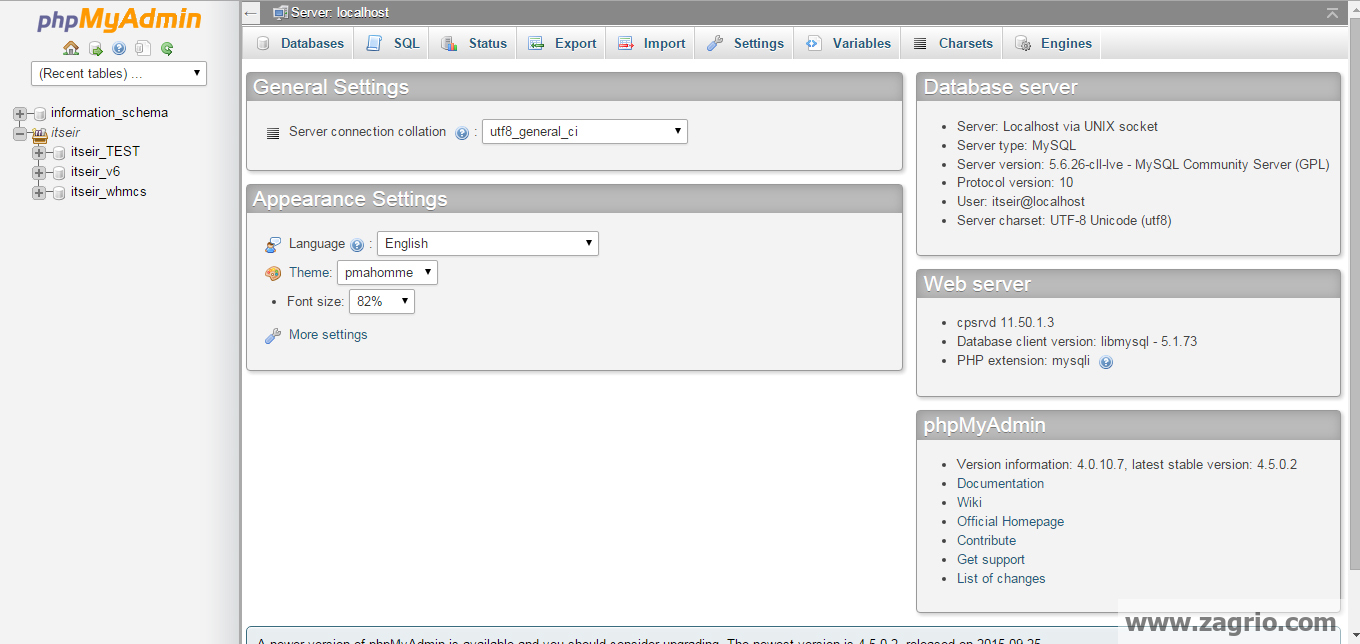Screen dimensions: 1360x644
Task: Open the Contribute link
Action: [x=986, y=540]
